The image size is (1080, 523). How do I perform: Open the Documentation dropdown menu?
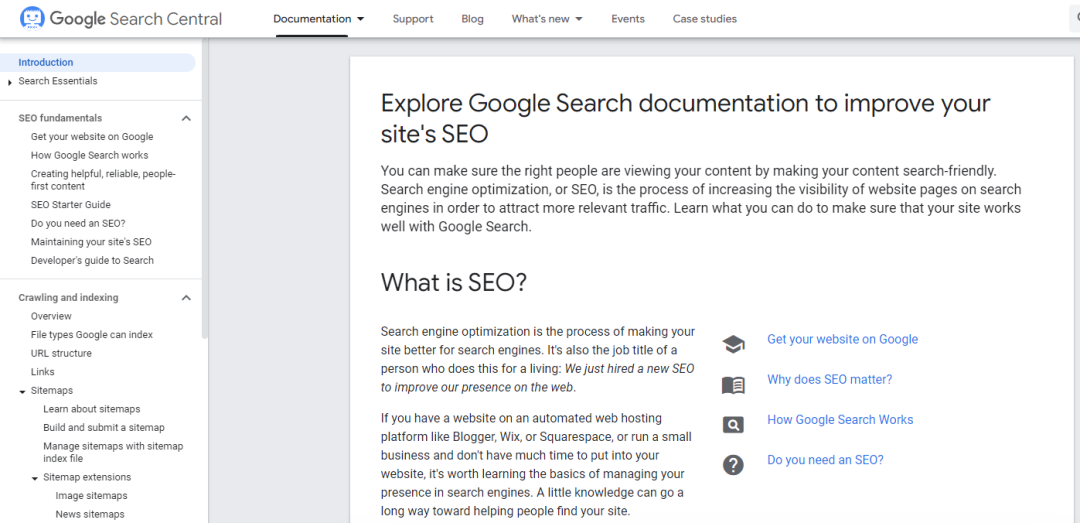pos(319,19)
